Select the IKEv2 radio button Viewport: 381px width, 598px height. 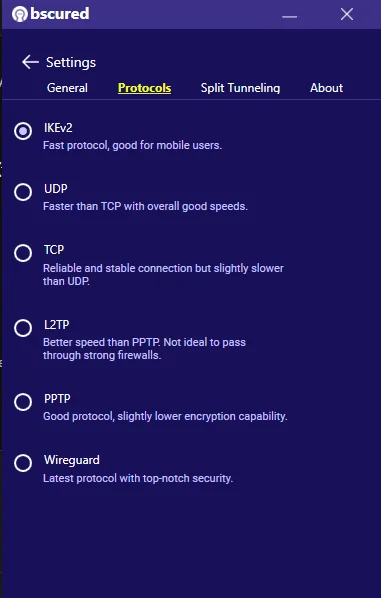[23, 131]
